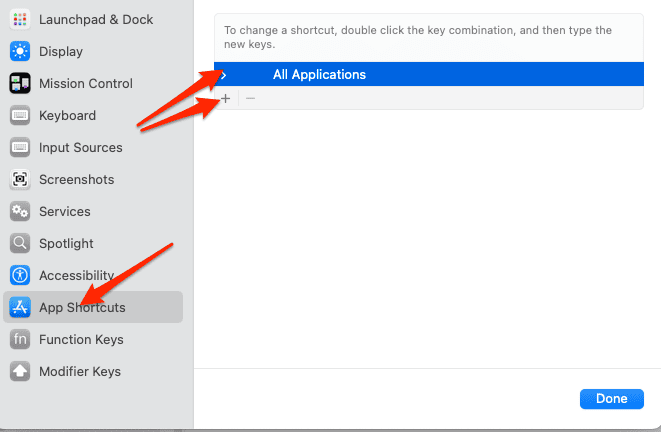Click the Spotlight magnifying glass icon
Screen dimensions: 661x432
(20, 243)
